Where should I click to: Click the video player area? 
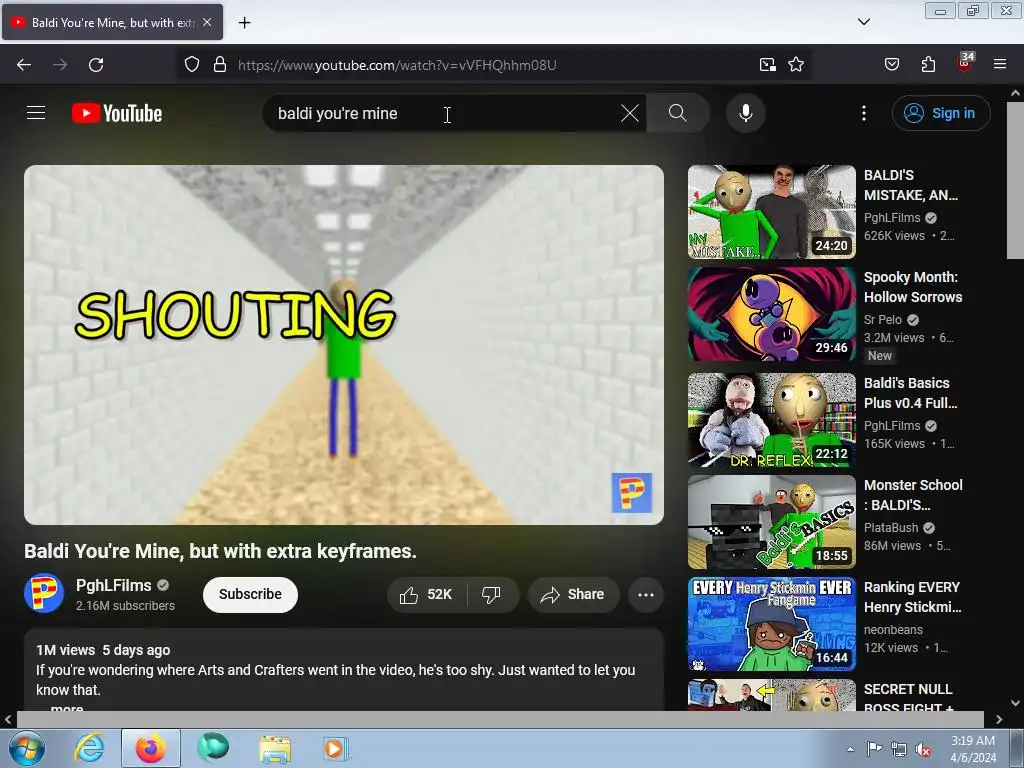coord(344,345)
